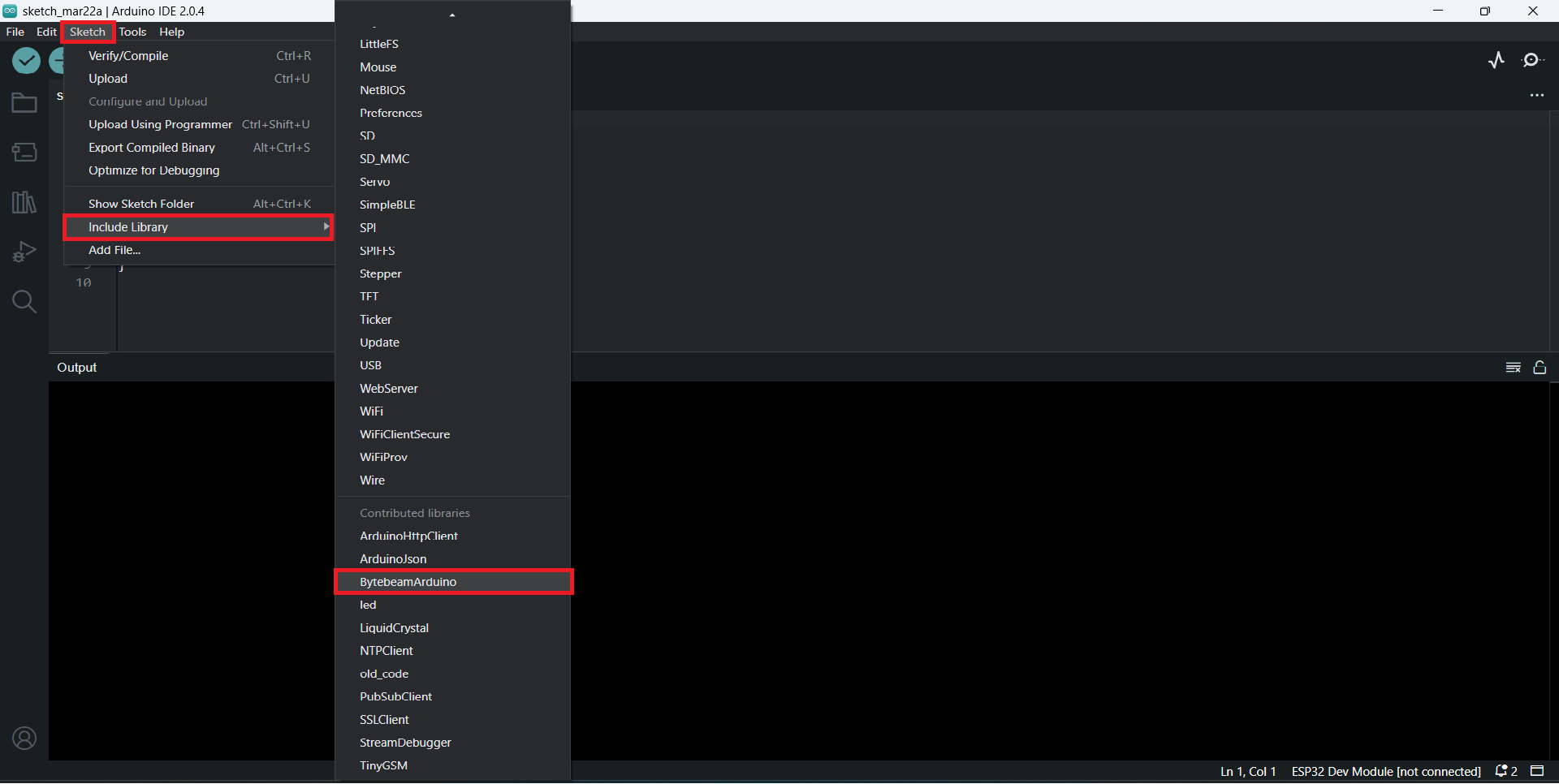Select Verify/Compile from Sketch menu
Image resolution: width=1559 pixels, height=784 pixels.
tap(199, 56)
